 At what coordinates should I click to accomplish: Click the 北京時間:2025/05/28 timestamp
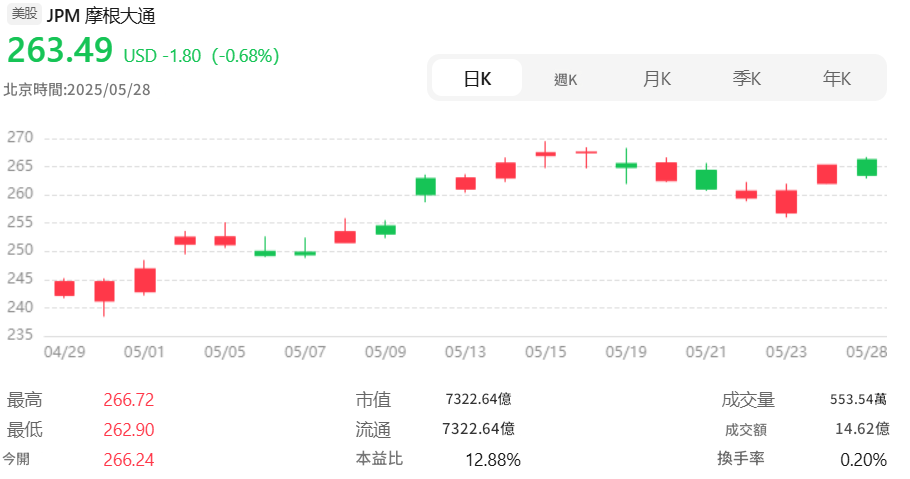(x=77, y=90)
